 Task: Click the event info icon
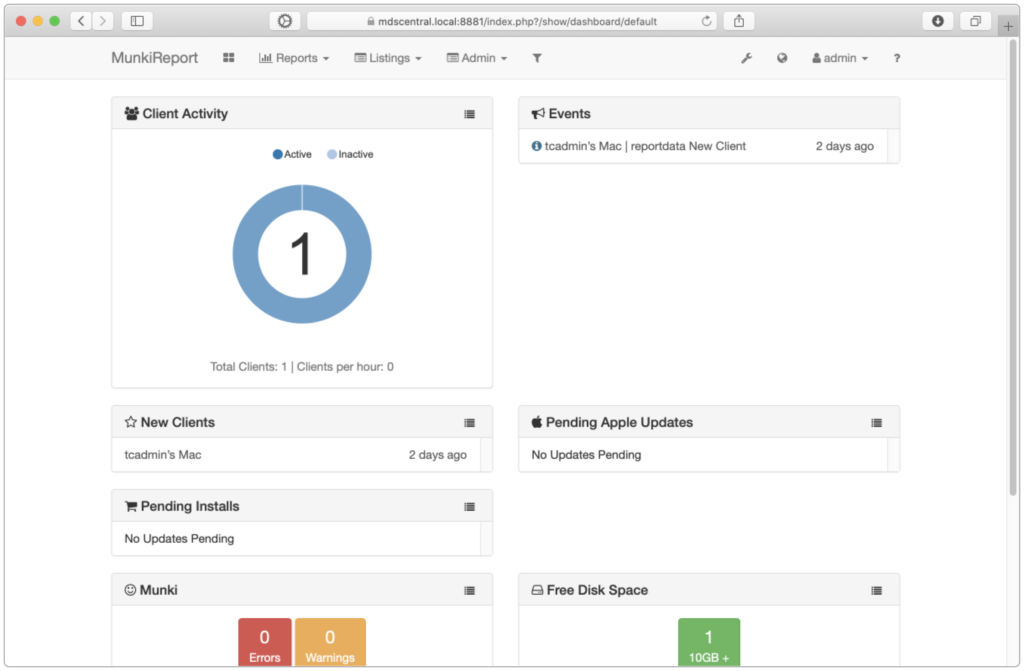(x=536, y=146)
